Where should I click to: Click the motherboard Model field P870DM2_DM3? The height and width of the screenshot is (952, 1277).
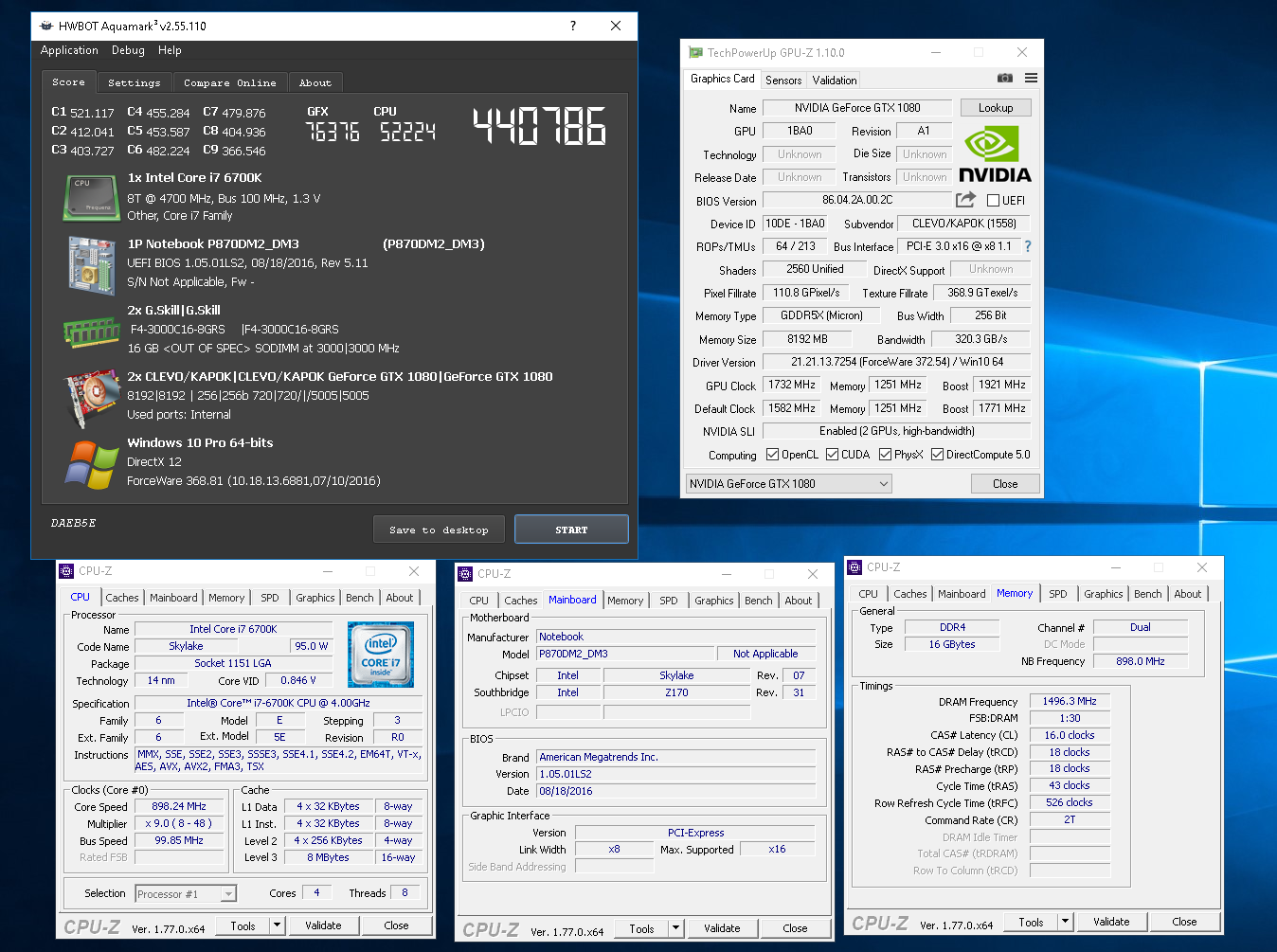click(625, 654)
